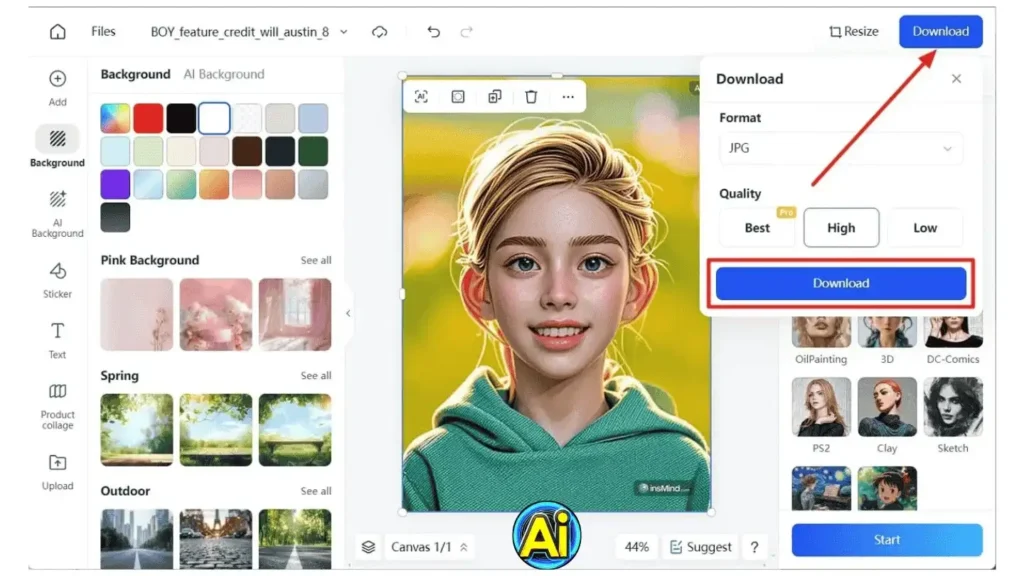Select the Text tool in sidebar

pos(57,340)
